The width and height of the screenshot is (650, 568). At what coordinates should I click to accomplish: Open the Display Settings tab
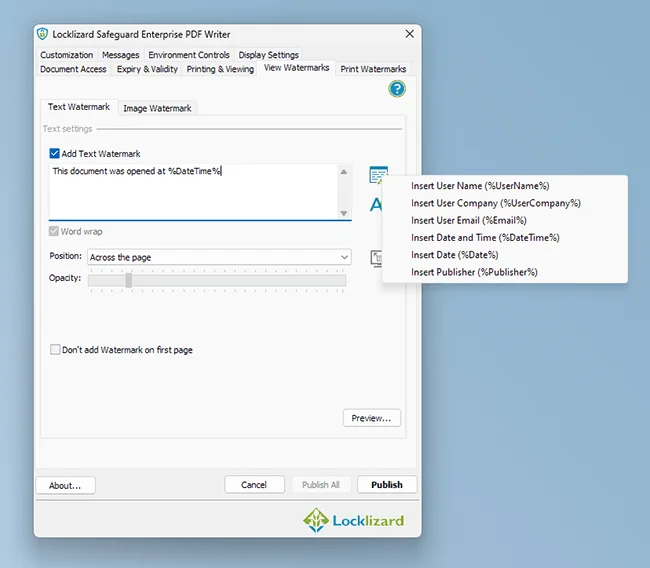point(268,55)
